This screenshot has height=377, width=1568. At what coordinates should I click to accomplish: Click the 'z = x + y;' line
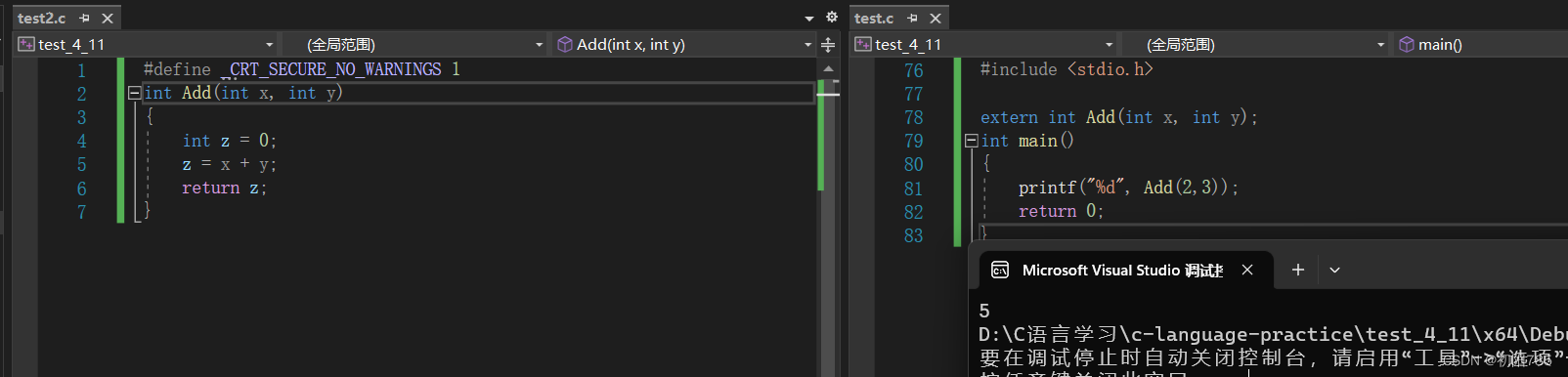[x=229, y=164]
